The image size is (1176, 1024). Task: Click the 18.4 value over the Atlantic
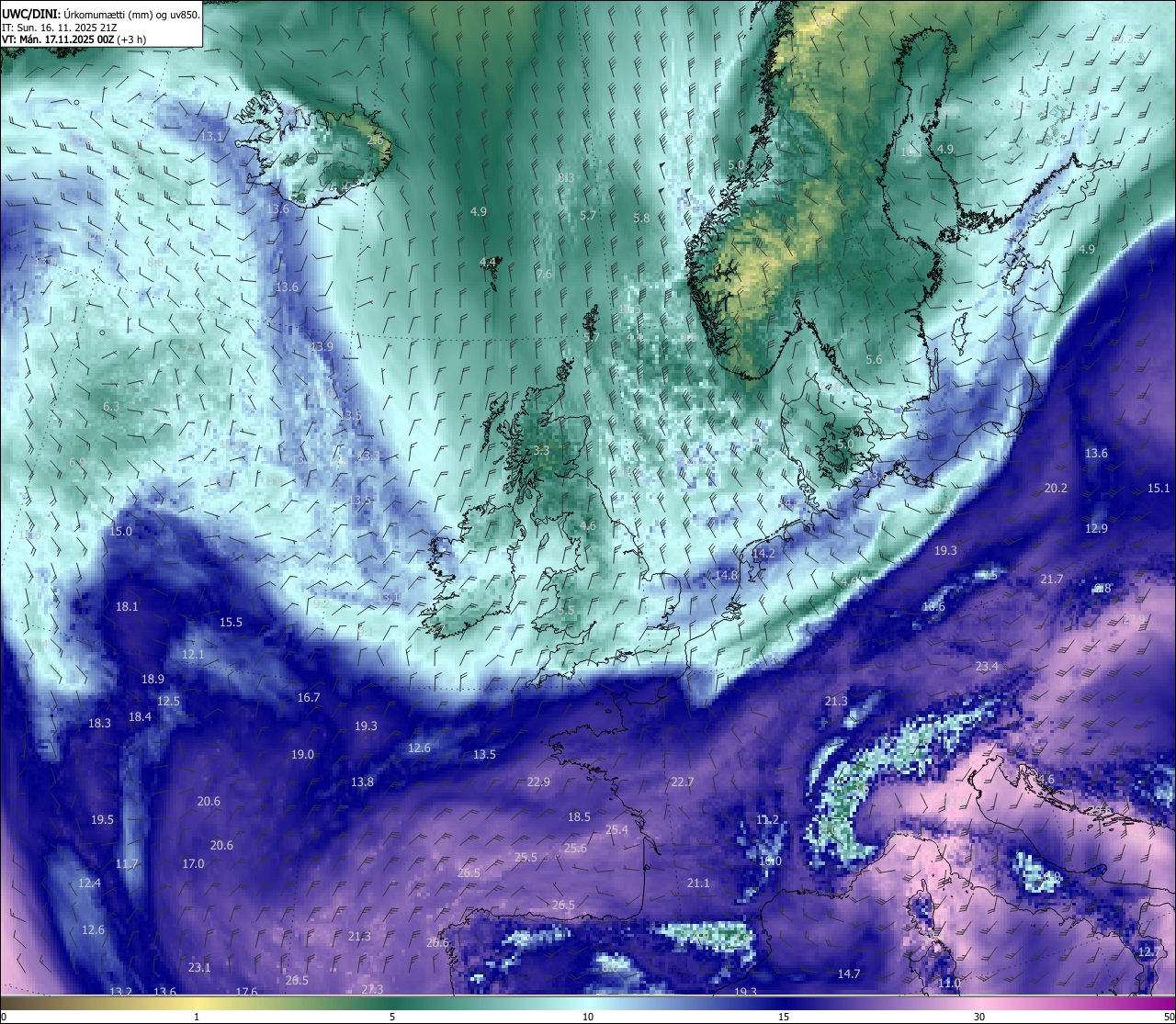click(140, 716)
